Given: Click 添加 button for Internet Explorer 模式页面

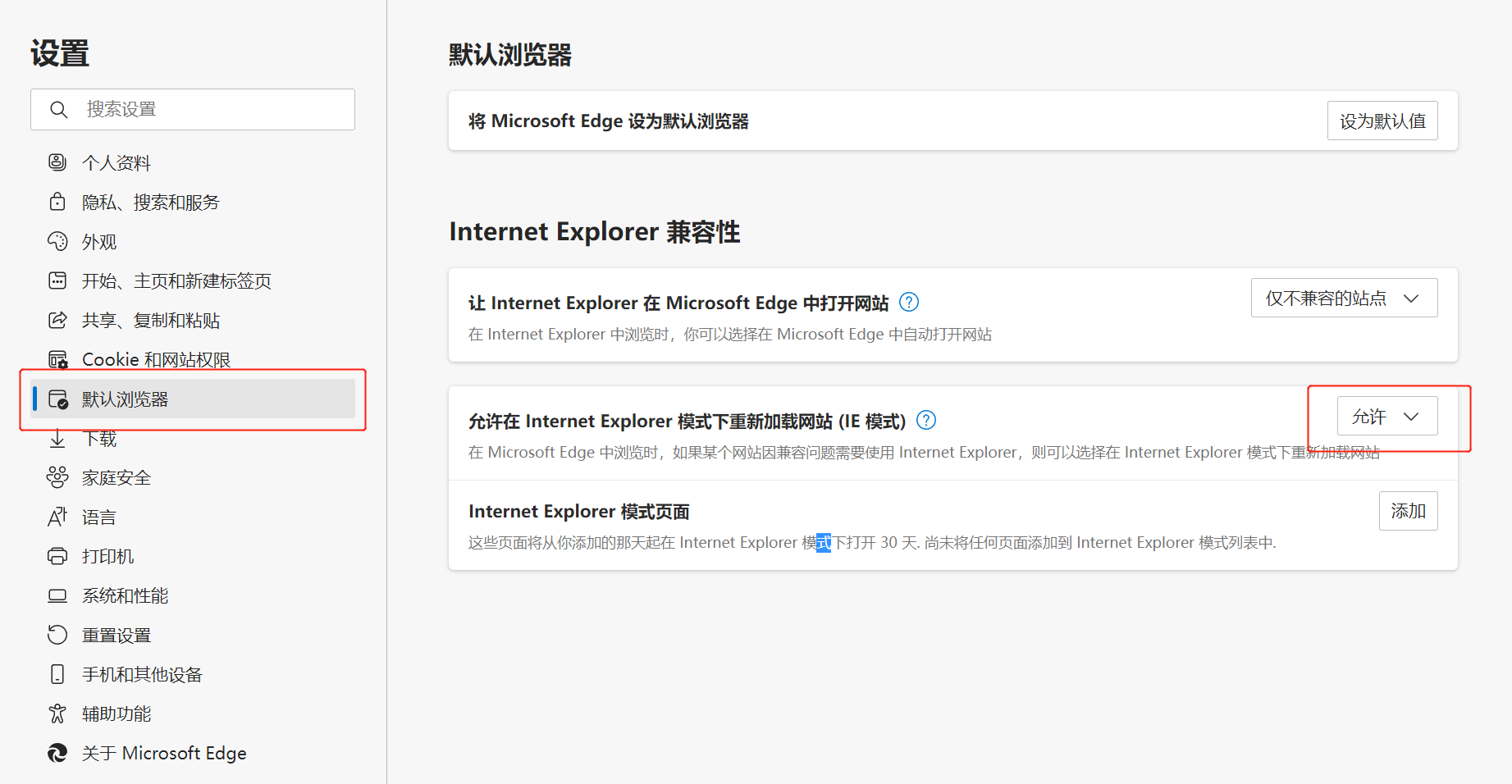Looking at the screenshot, I should 1408,511.
